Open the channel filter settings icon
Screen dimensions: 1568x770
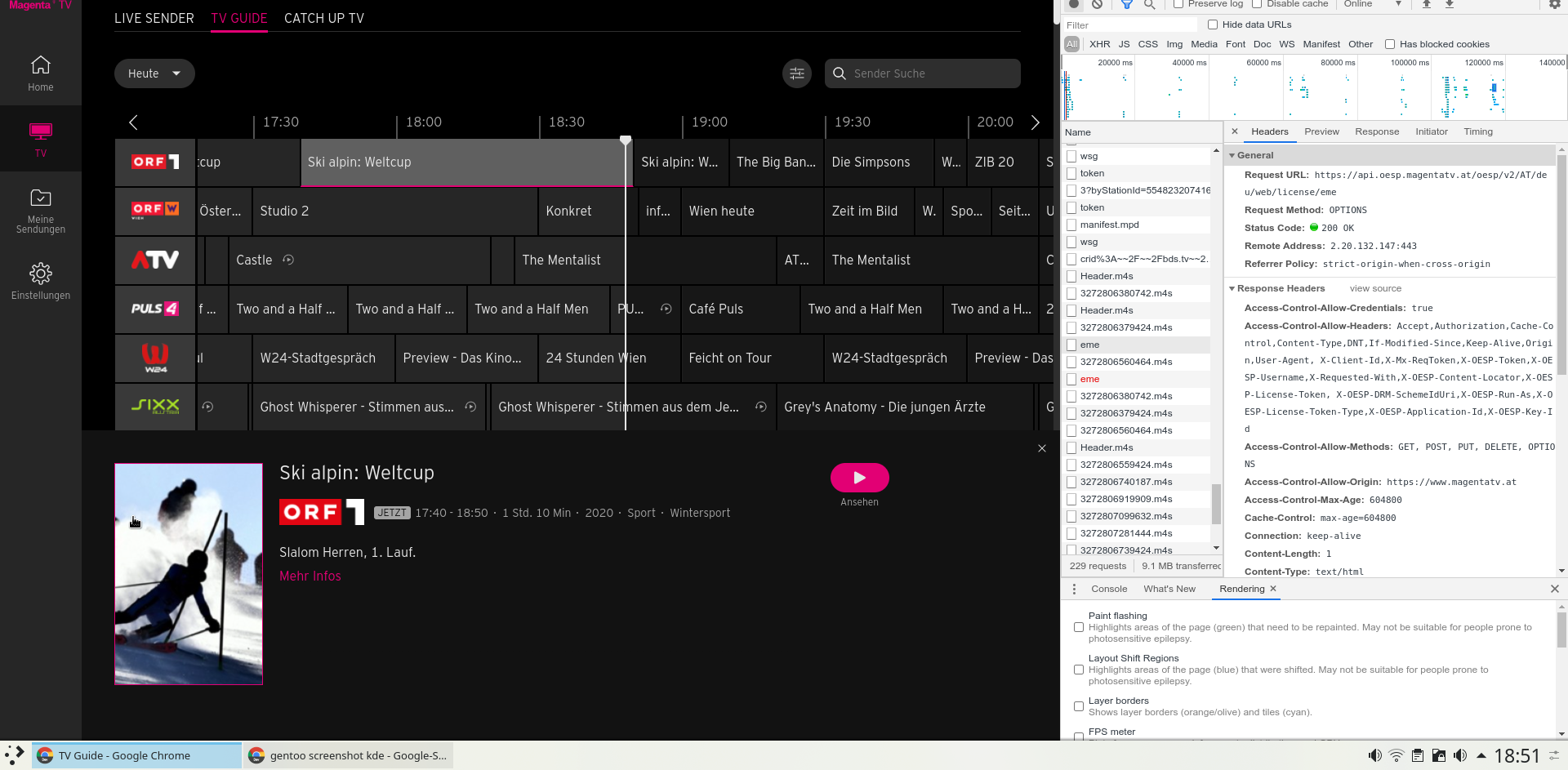click(x=797, y=73)
